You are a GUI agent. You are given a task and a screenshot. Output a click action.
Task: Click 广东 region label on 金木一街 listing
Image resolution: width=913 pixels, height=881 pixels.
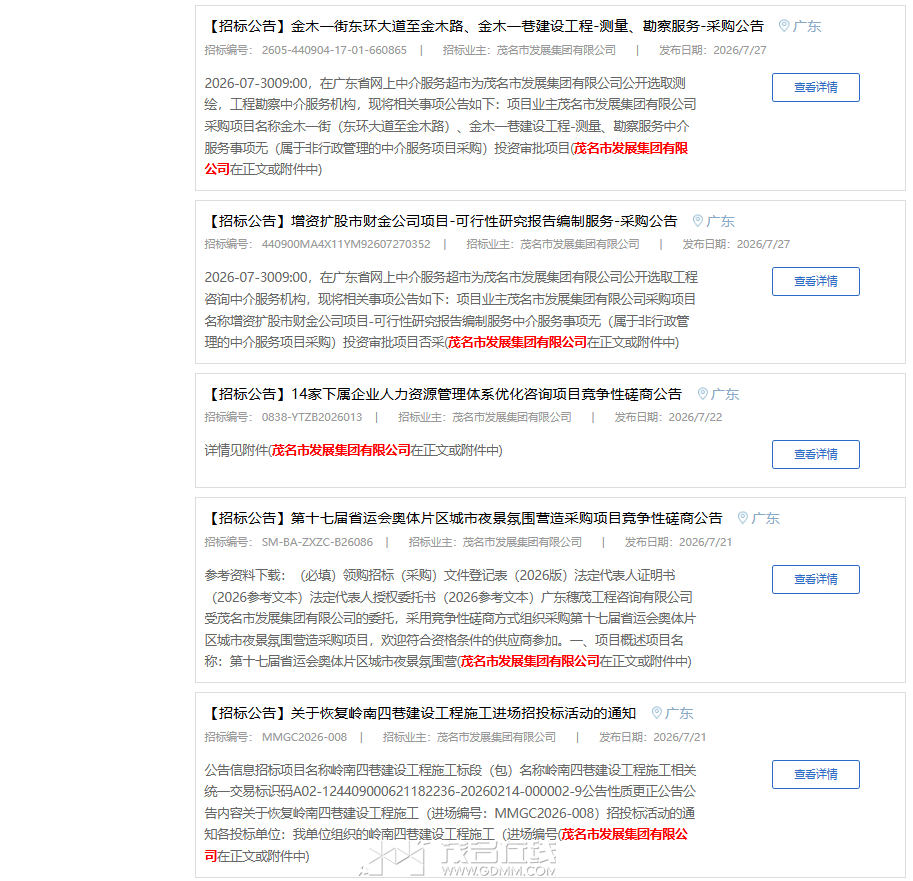(x=806, y=26)
